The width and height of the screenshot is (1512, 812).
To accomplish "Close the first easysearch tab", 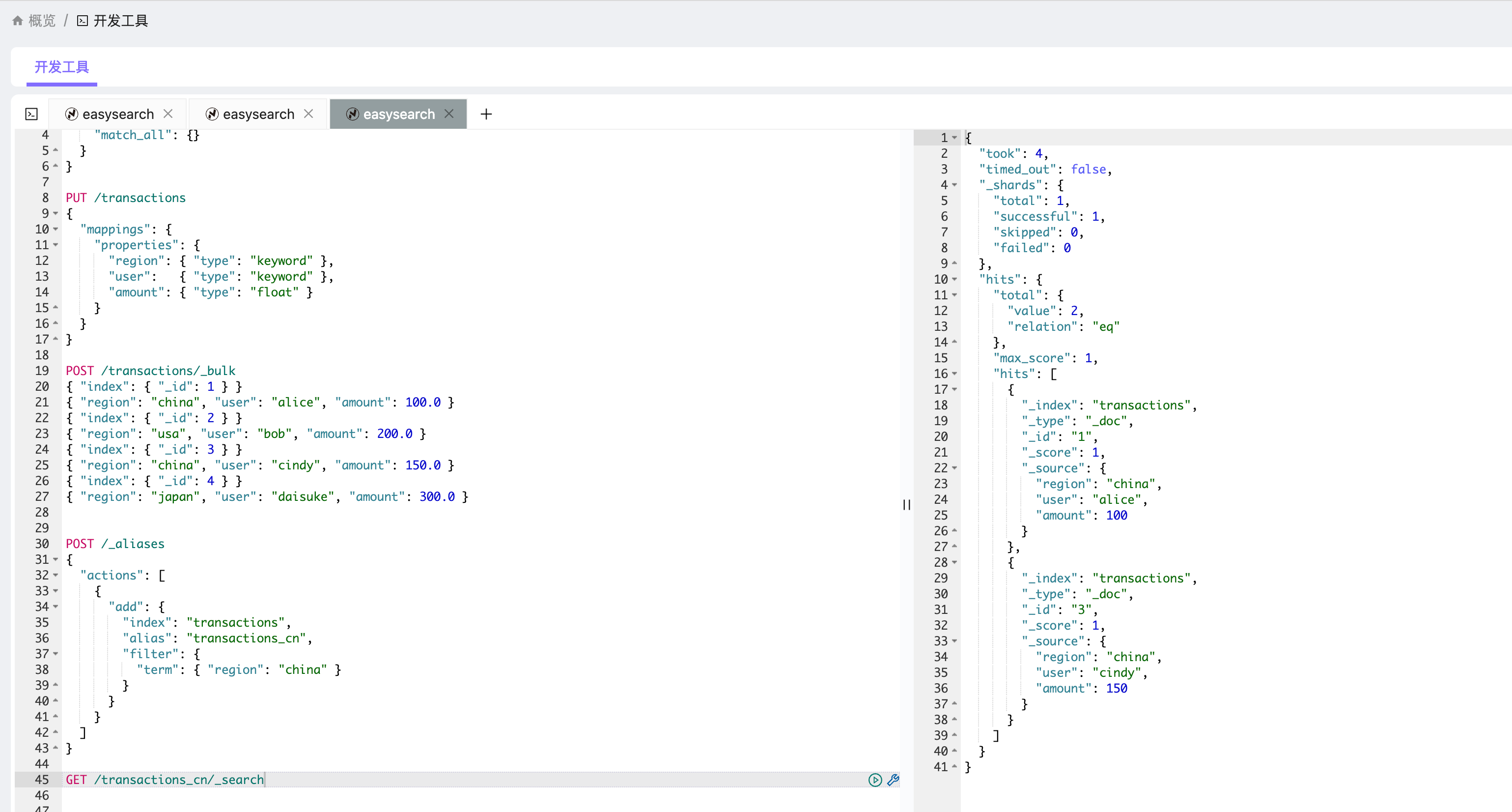I will click(x=168, y=114).
